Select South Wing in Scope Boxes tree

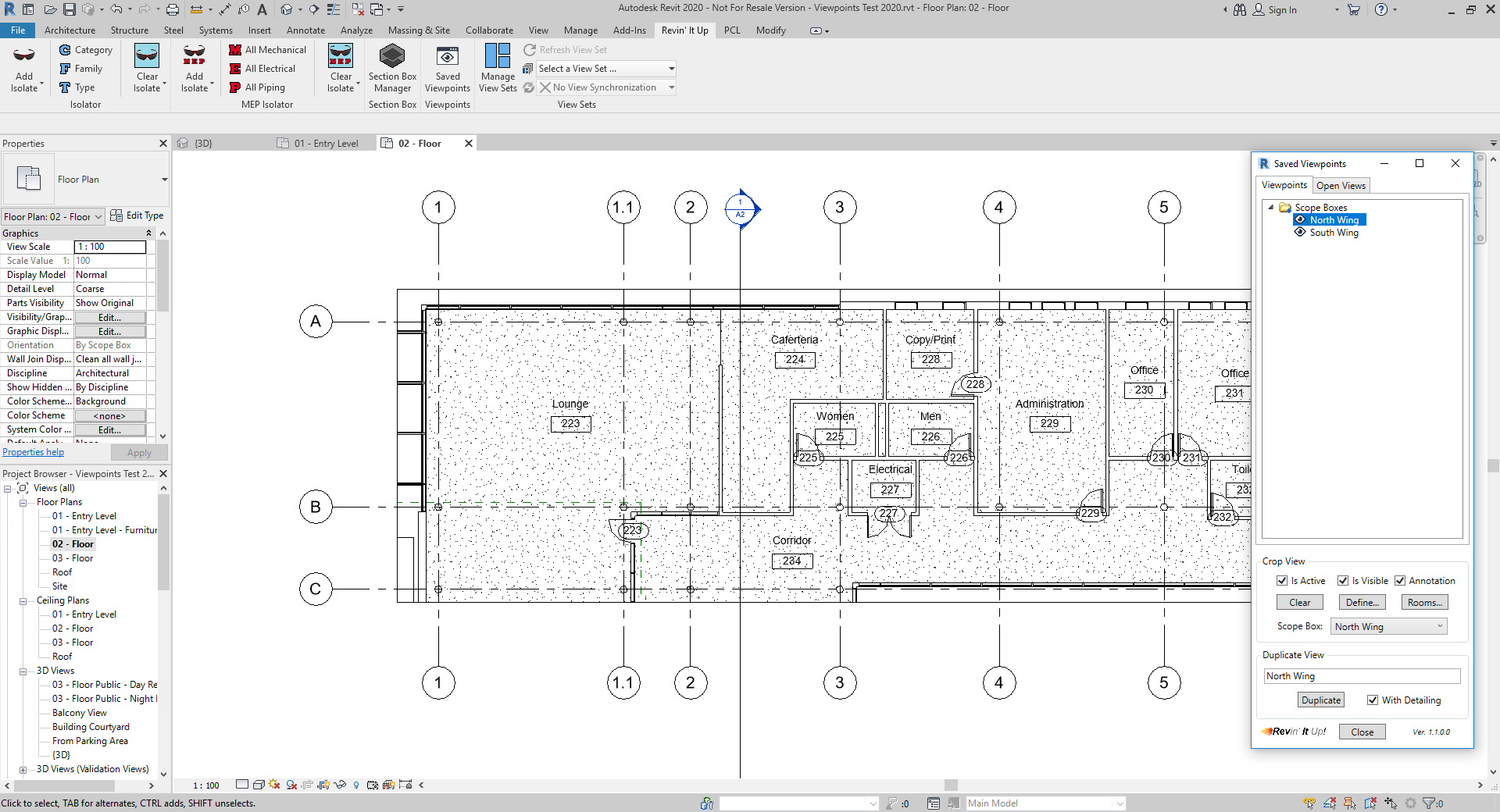1334,233
